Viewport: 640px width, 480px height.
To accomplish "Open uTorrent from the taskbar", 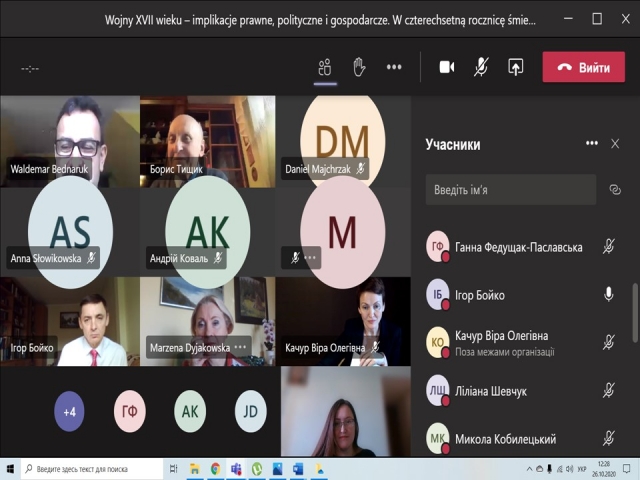I will [x=257, y=469].
